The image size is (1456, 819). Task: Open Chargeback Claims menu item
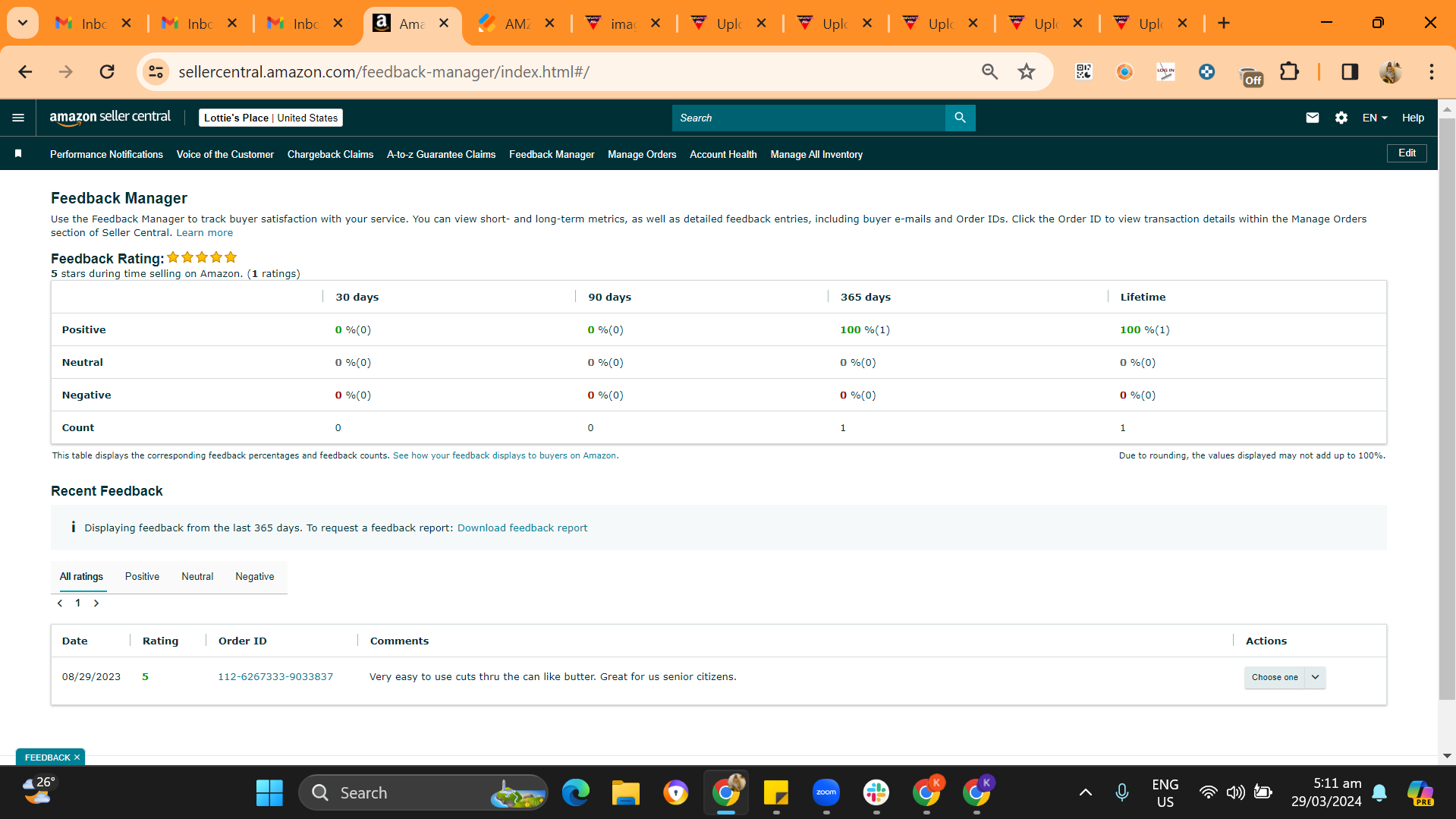click(330, 154)
